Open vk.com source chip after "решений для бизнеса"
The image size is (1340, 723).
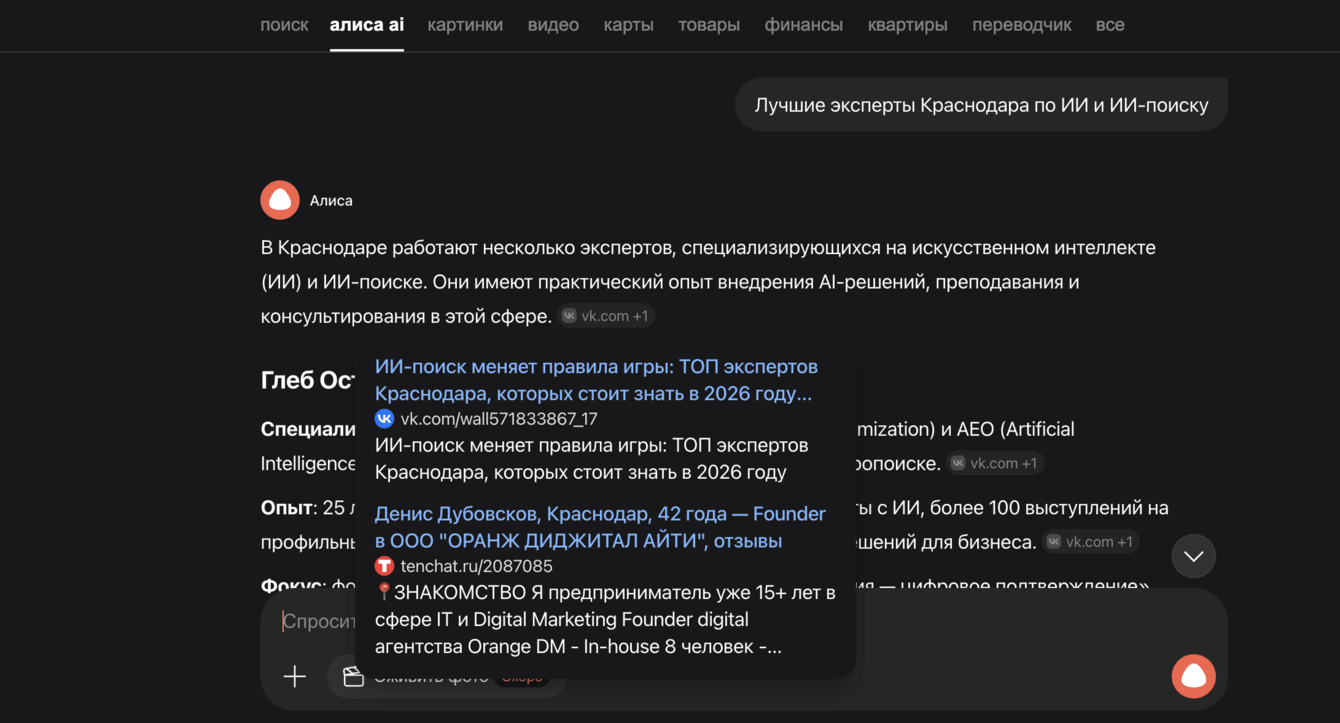pyautogui.click(x=1090, y=542)
